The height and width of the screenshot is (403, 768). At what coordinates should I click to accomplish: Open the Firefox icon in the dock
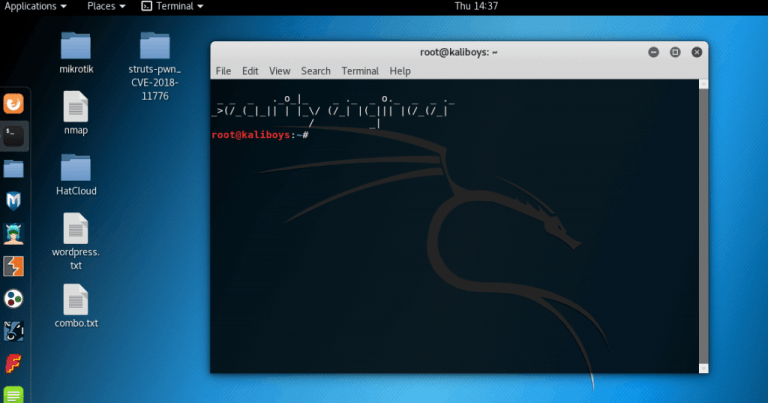[x=14, y=104]
